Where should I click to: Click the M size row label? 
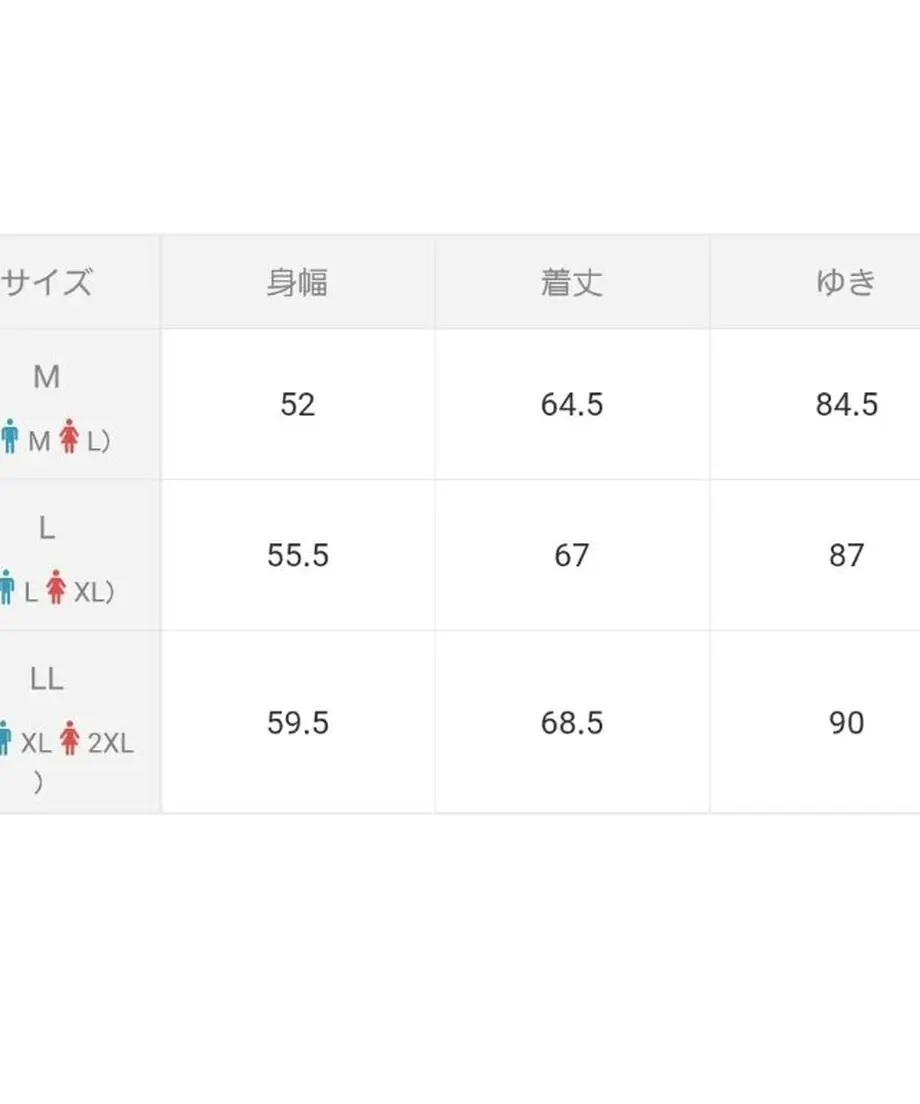pos(46,377)
